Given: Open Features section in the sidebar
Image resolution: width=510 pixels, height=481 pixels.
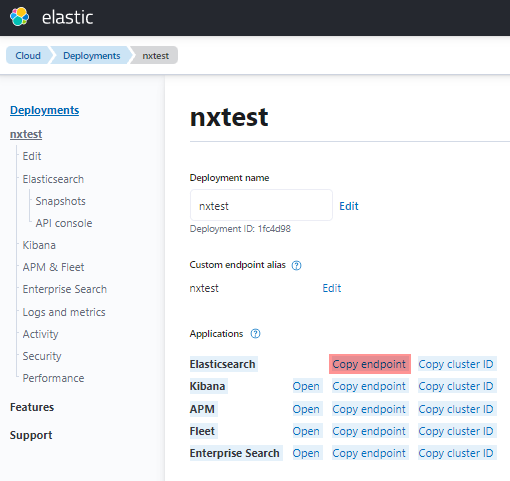Looking at the screenshot, I should click(32, 407).
